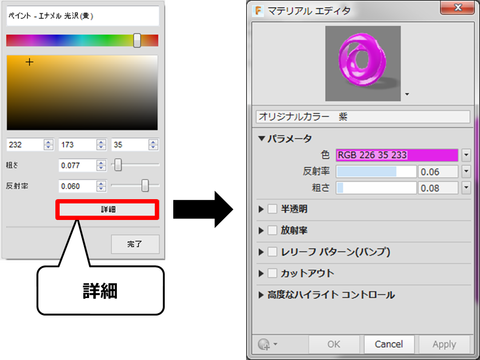Close the マテリアル エディタ window
Viewport: 480px width, 360px height.
pos(457,7)
